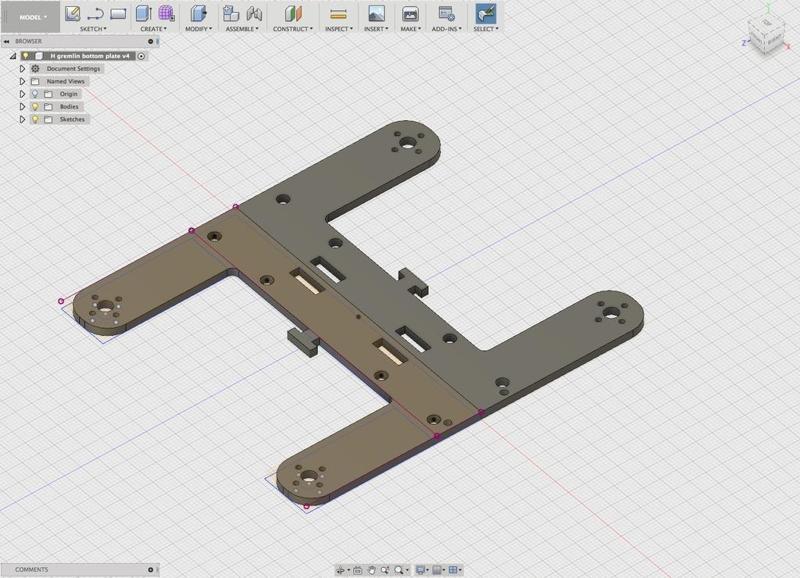The width and height of the screenshot is (800, 578).
Task: Toggle visibility bulb of Origin folder
Action: click(35, 94)
